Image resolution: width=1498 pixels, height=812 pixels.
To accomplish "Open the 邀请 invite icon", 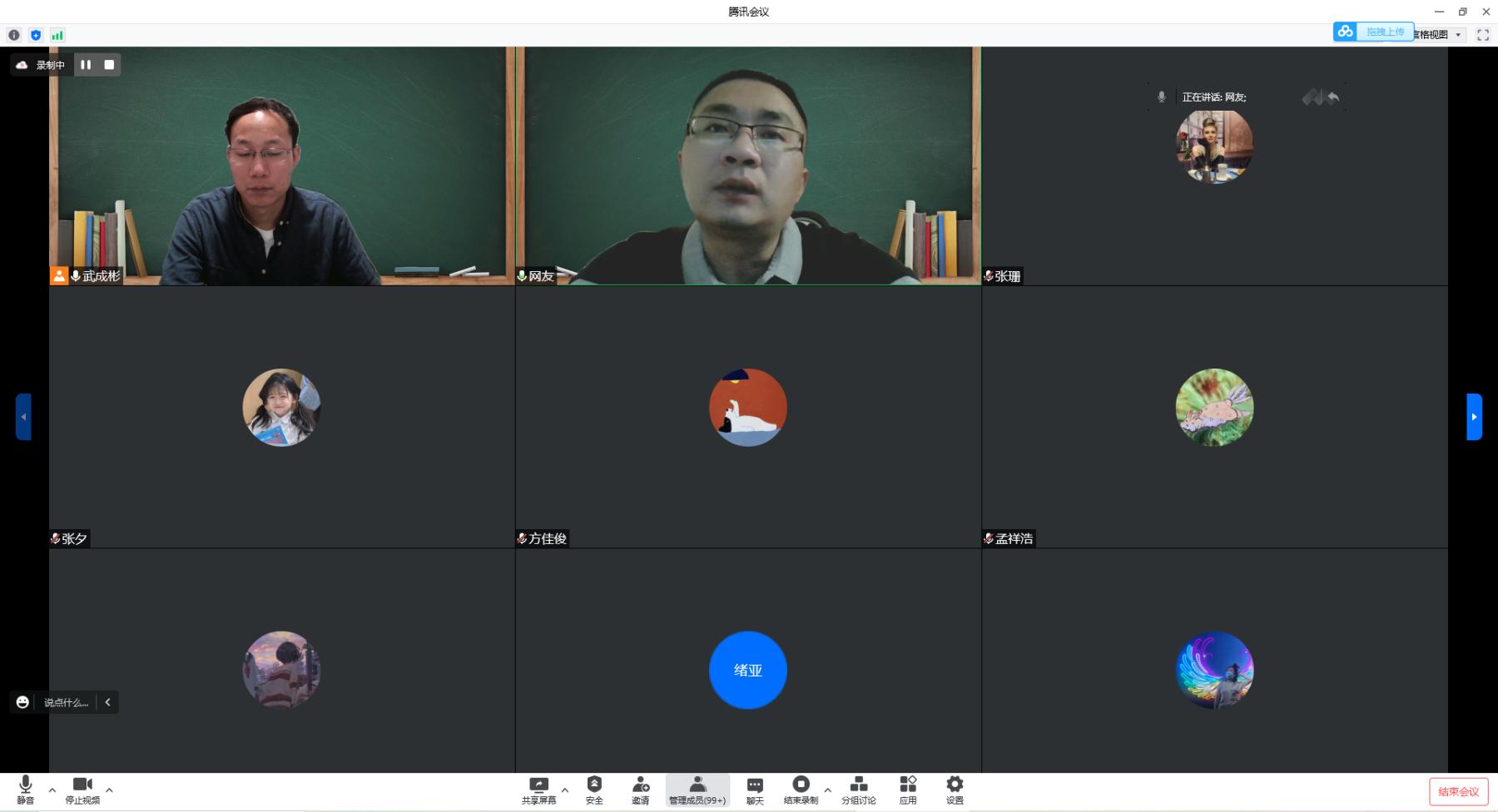I will tap(640, 790).
